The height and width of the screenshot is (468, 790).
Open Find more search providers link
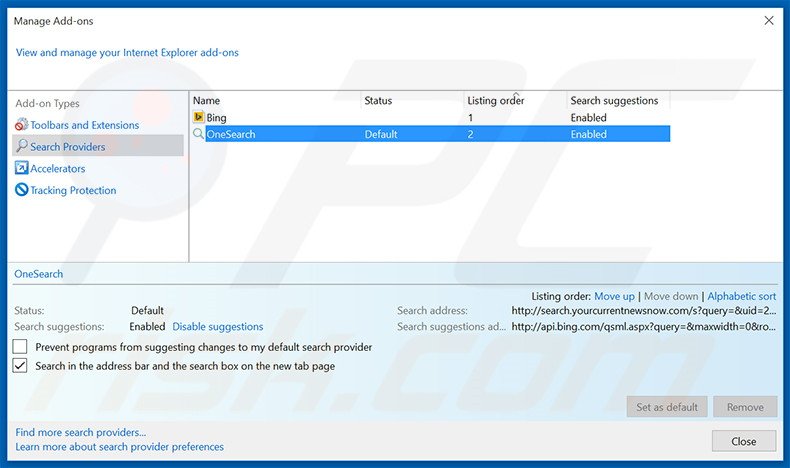tap(81, 432)
